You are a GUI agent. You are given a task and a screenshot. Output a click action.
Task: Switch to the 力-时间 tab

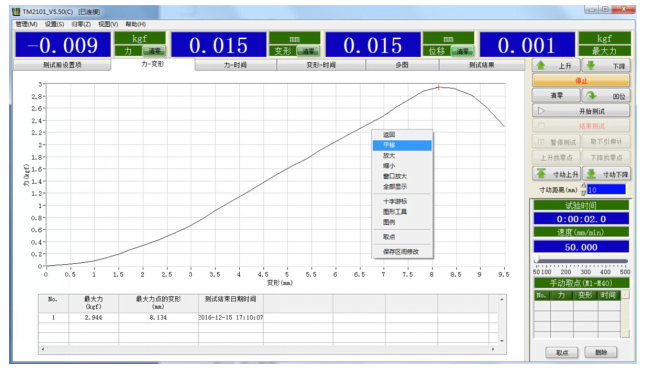coord(235,65)
